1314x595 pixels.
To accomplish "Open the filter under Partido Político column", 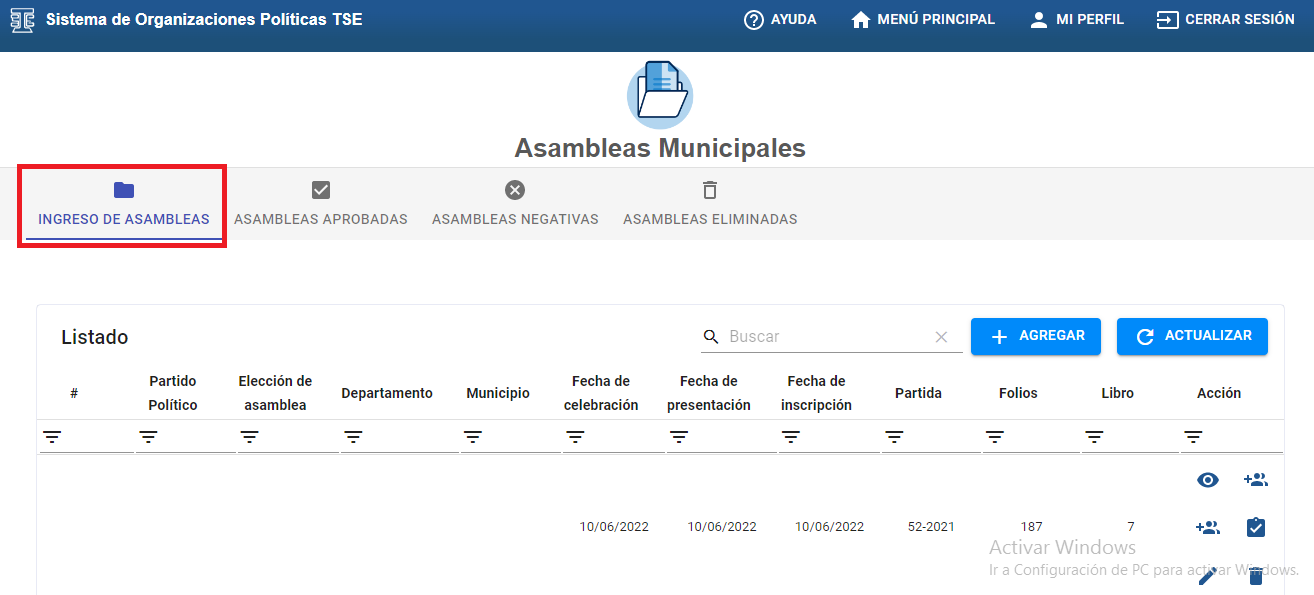I will point(148,437).
